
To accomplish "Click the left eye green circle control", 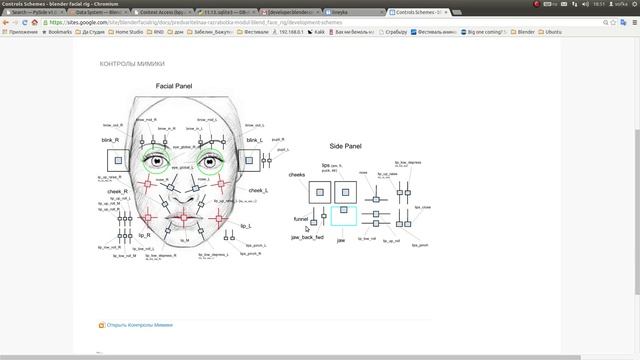I will 210,161.
